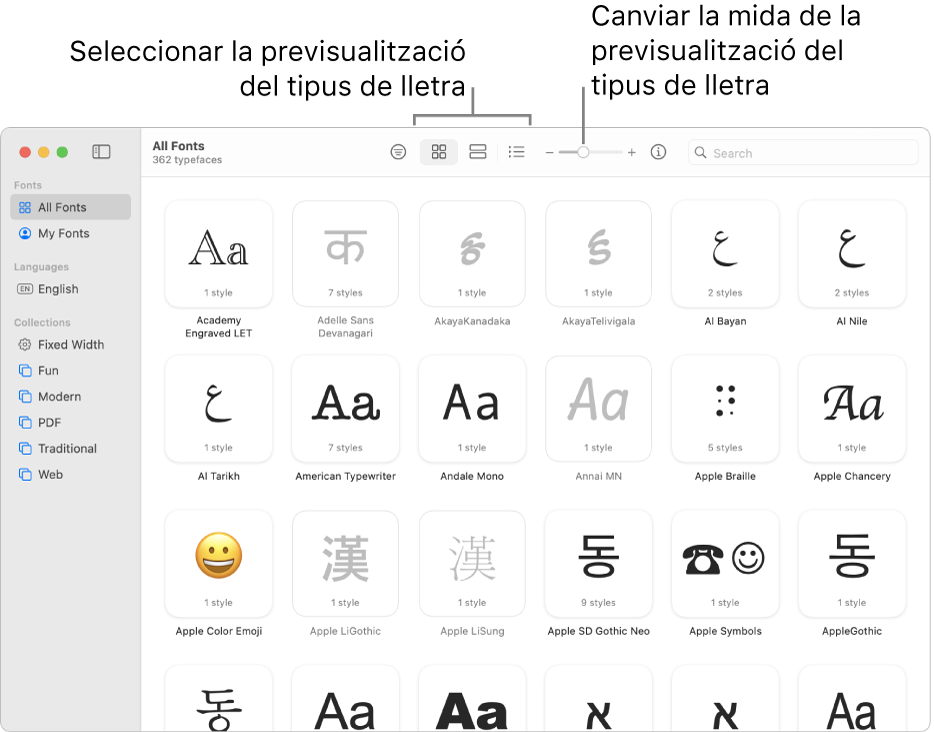
Task: Click the Search field
Action: pyautogui.click(x=803, y=152)
